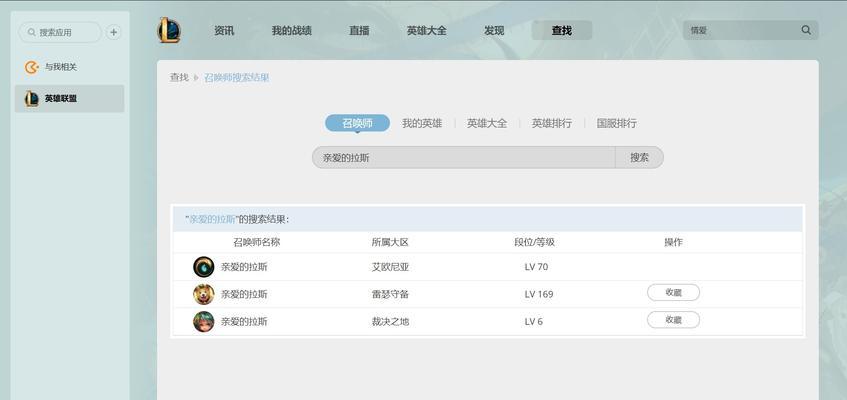Click summoner name 亲爱的拉斯 in 雷瑟守备 row

pyautogui.click(x=244, y=295)
